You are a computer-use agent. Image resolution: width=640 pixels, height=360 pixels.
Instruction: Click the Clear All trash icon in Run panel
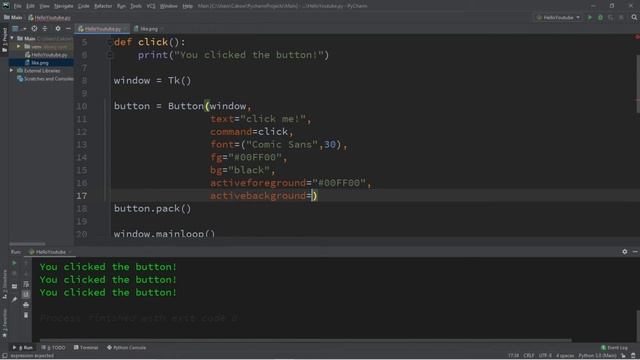coord(26,315)
